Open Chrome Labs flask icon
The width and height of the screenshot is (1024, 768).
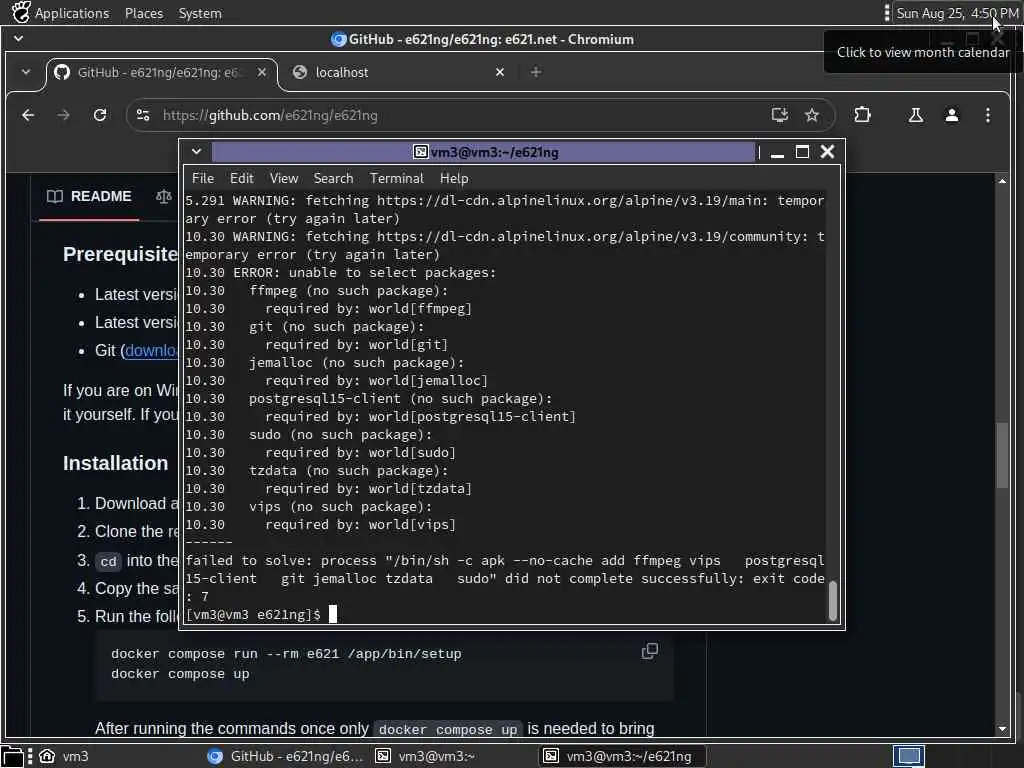[916, 116]
